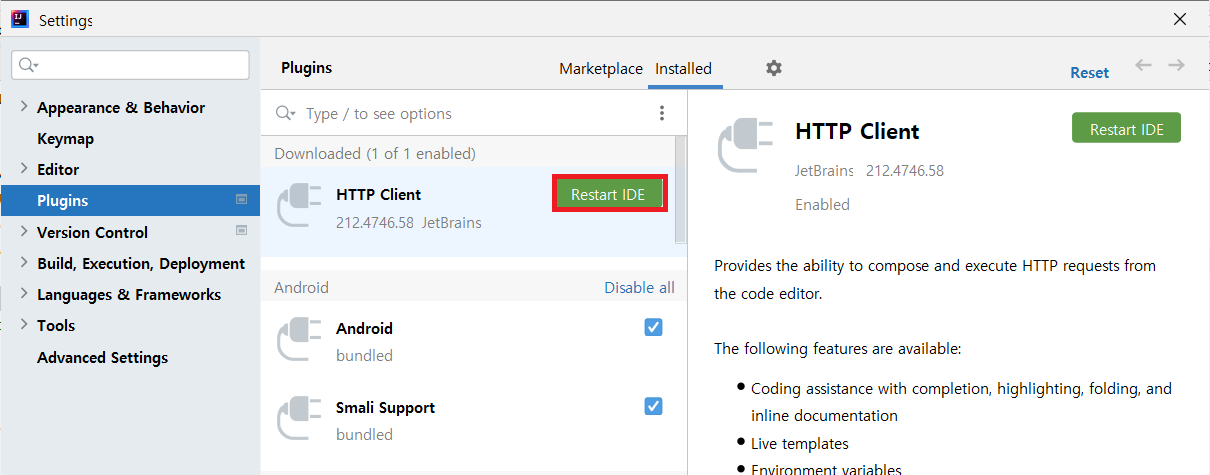Click project-level marker icon beside Plugins
Viewport: 1210px width, 475px height.
(241, 200)
